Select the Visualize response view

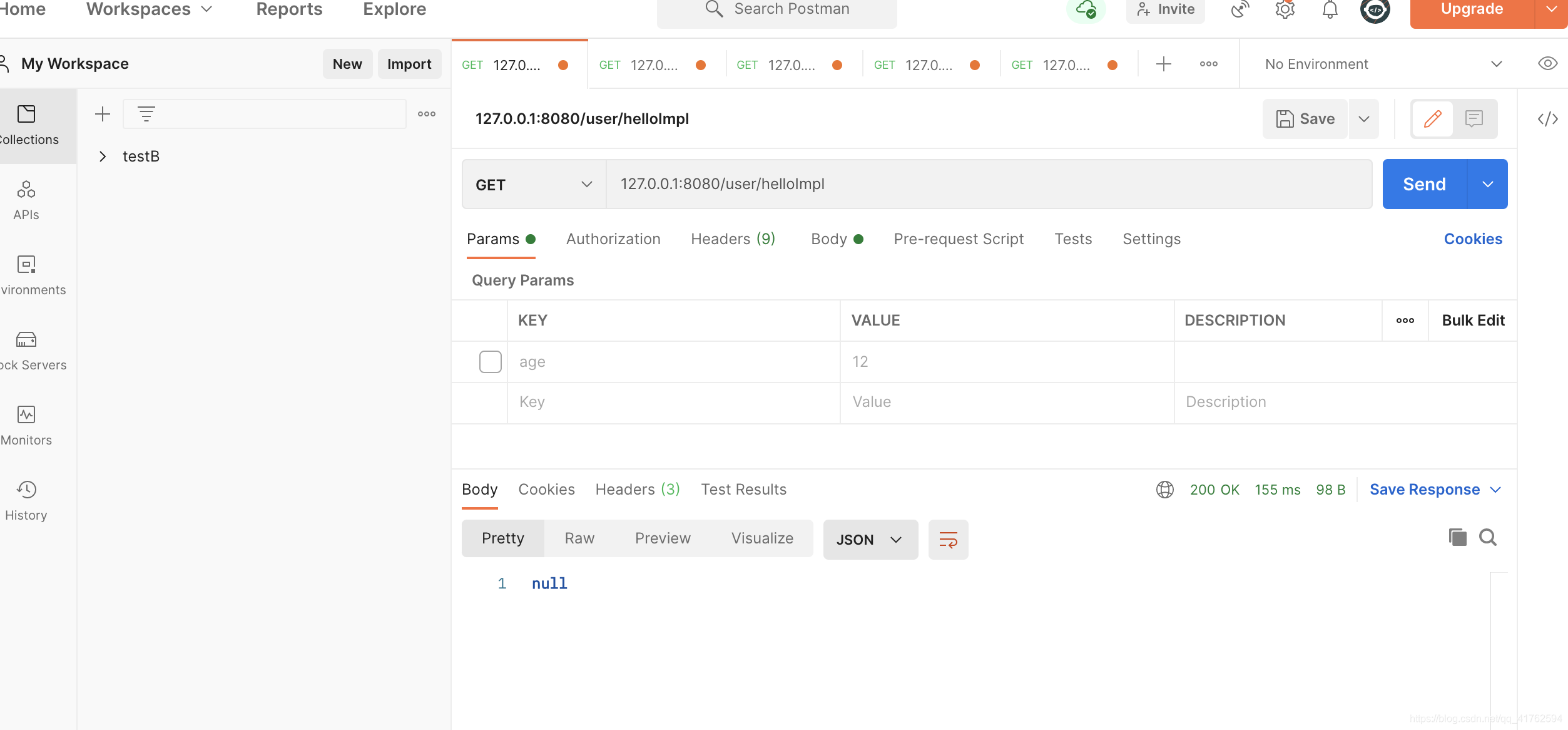[762, 538]
